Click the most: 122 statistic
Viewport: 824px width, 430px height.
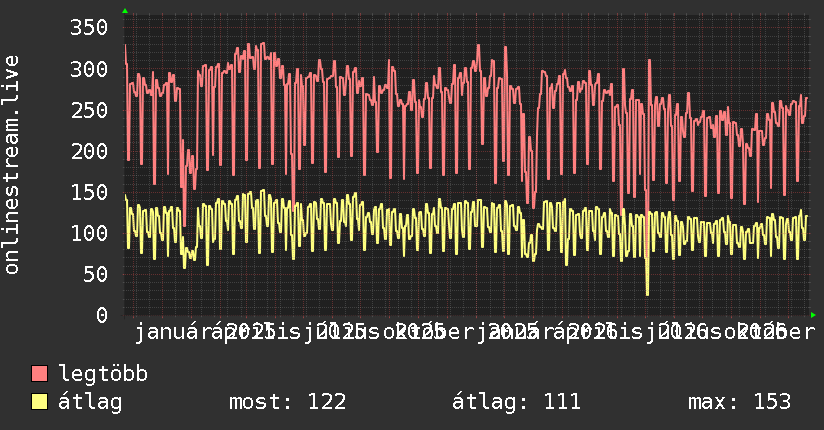287,402
